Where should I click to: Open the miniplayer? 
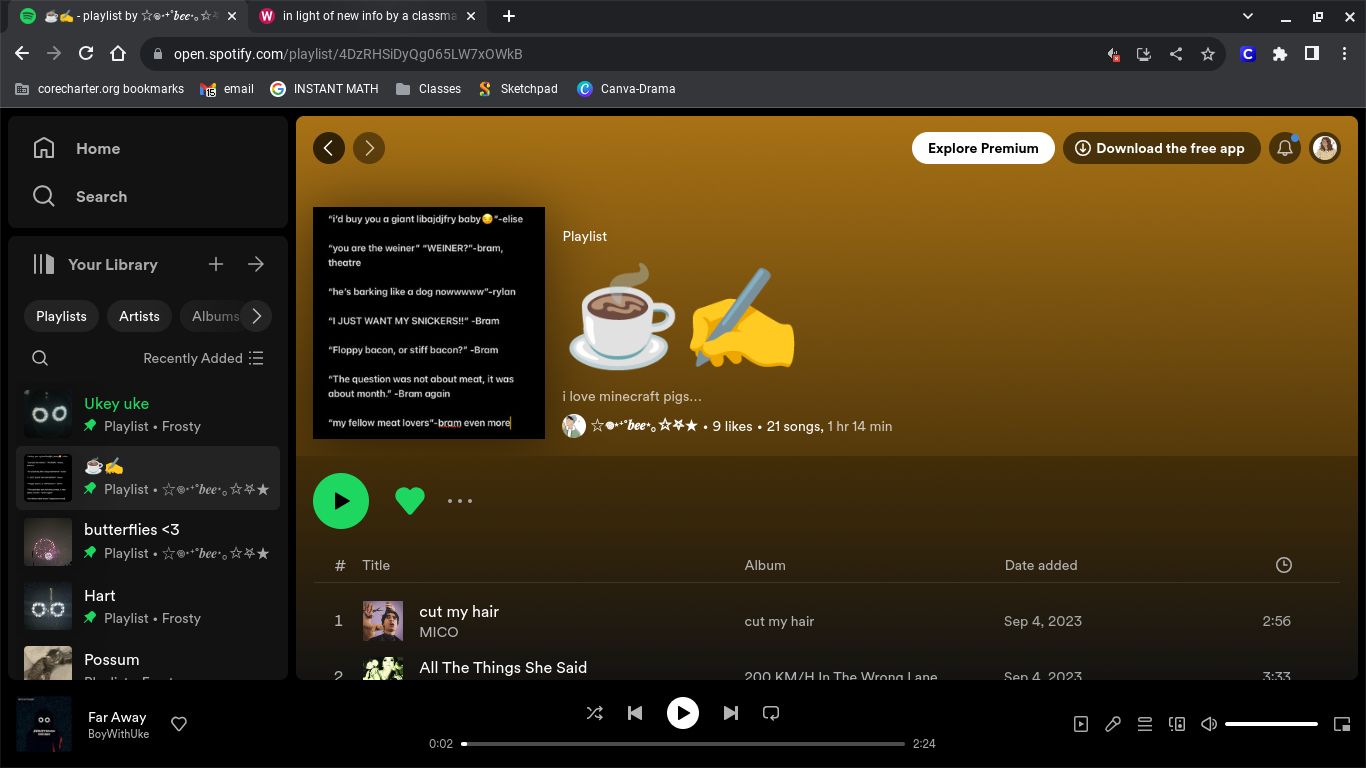click(x=1341, y=724)
